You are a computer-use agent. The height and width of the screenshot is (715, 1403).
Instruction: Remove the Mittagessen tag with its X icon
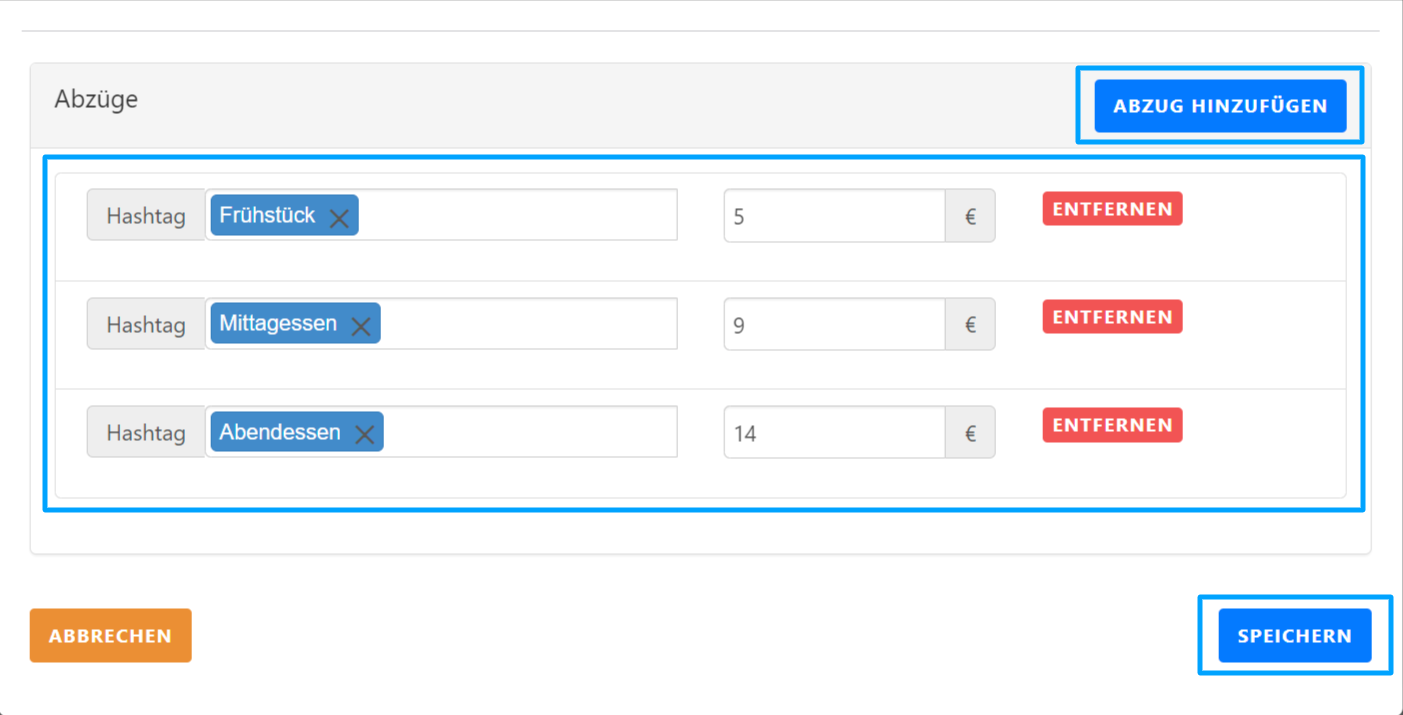pyautogui.click(x=361, y=326)
